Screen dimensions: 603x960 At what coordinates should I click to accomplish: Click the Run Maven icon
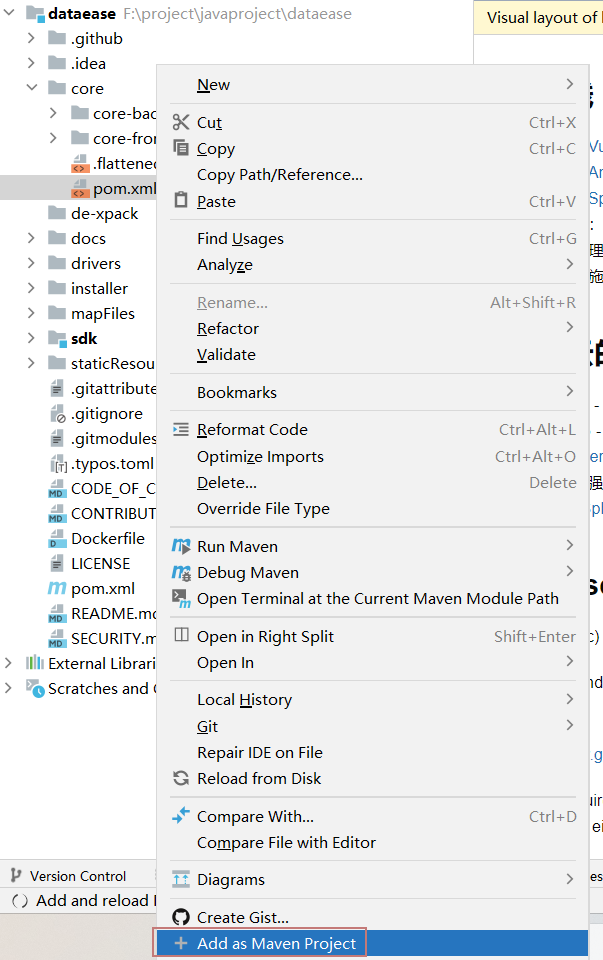click(x=181, y=546)
